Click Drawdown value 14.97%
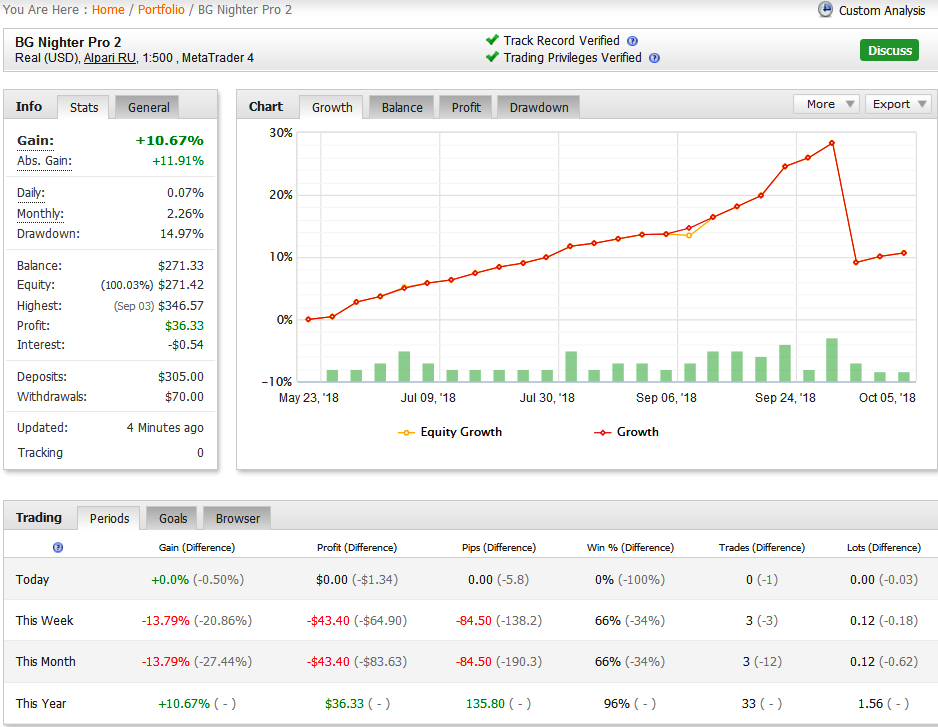The image size is (938, 727). tap(182, 234)
